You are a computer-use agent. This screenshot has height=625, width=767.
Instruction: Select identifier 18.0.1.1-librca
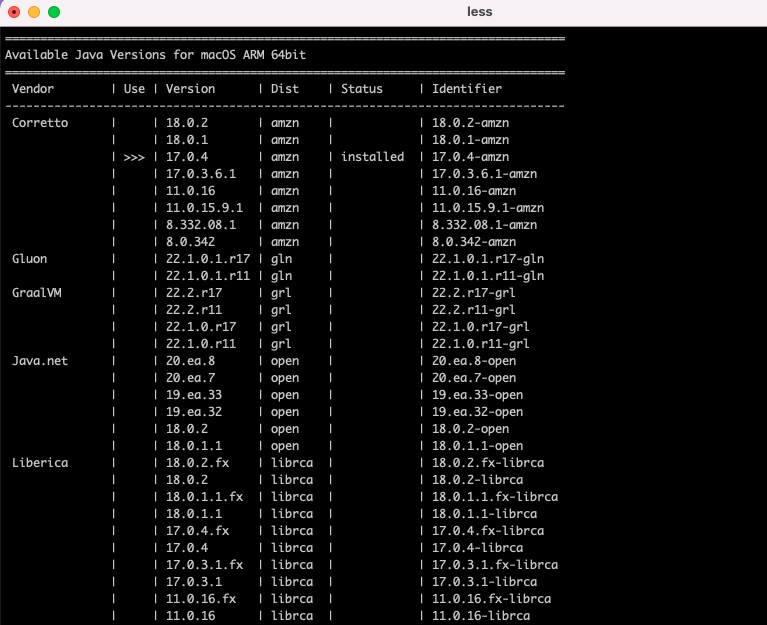[484, 514]
